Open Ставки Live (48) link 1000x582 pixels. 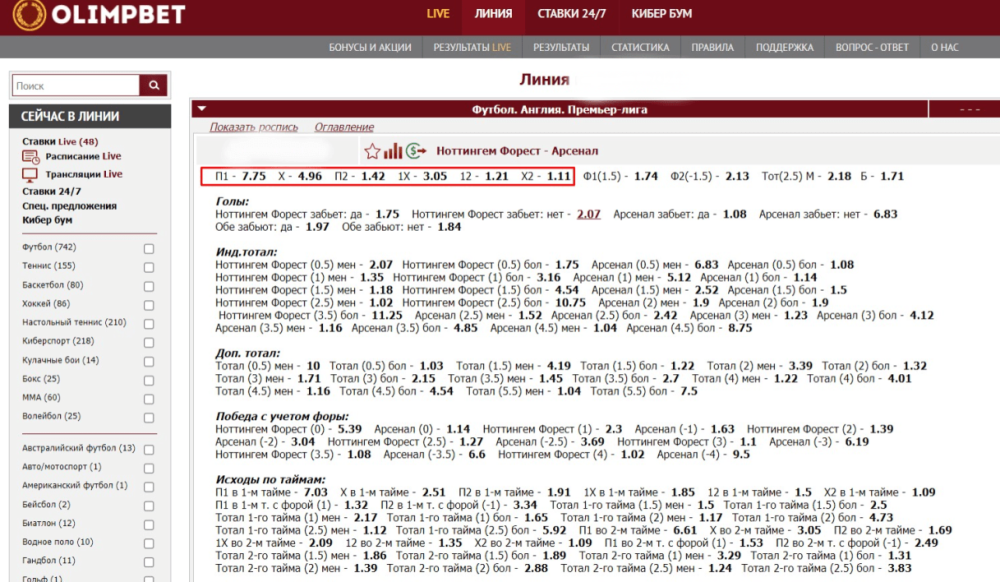(x=60, y=142)
